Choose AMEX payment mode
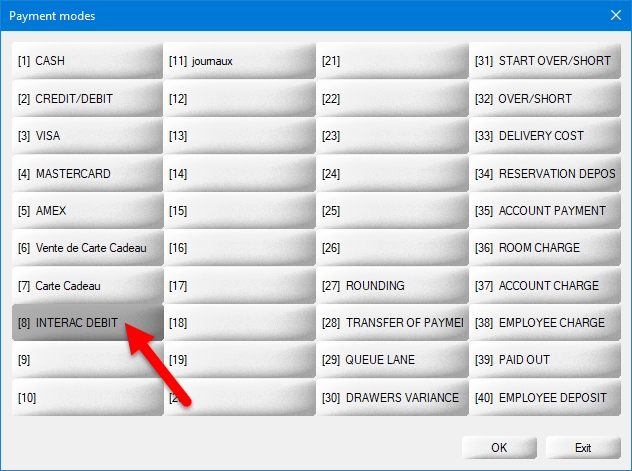This screenshot has height=471, width=632. [x=87, y=211]
